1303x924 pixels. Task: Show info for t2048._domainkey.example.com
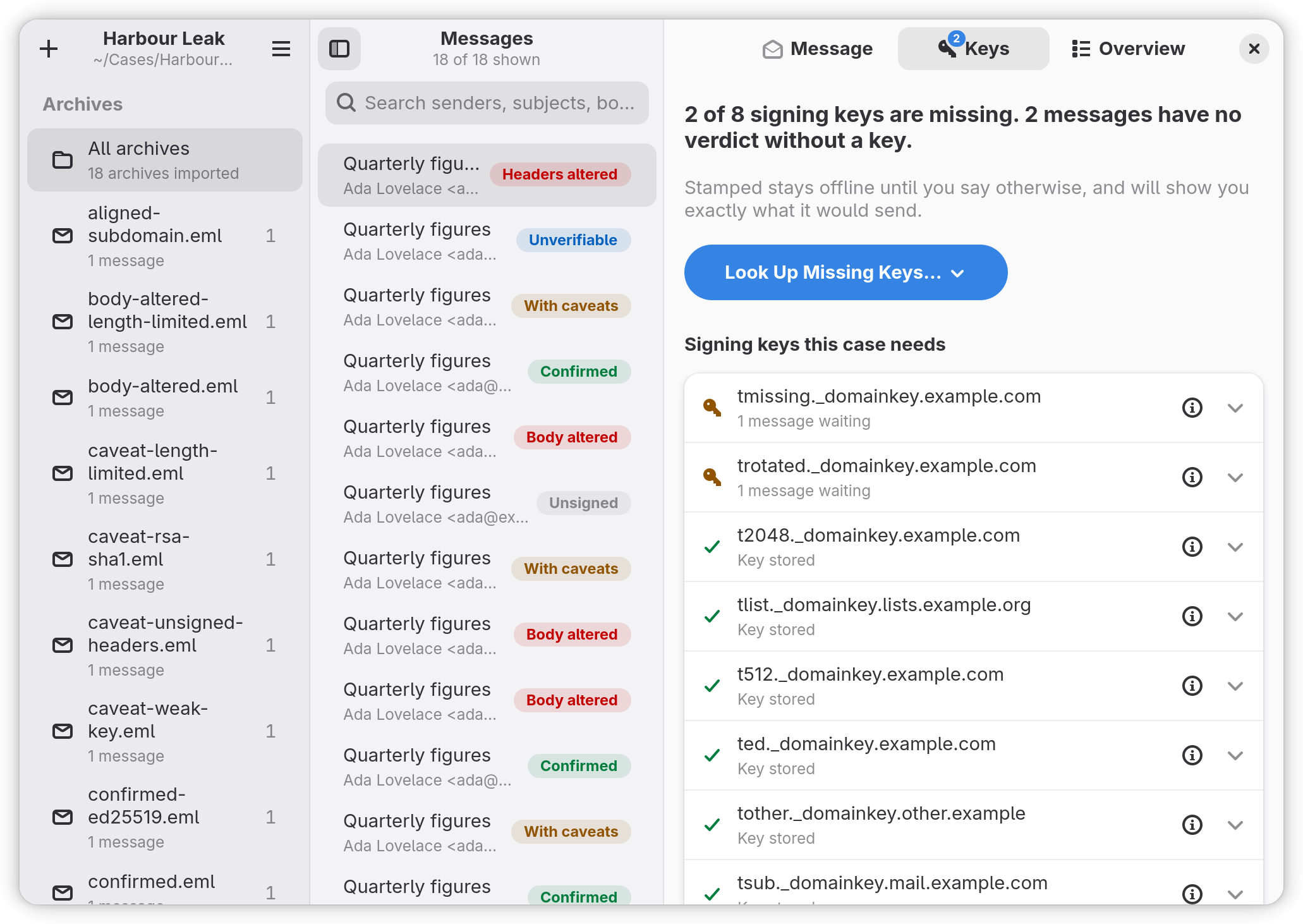[1192, 547]
